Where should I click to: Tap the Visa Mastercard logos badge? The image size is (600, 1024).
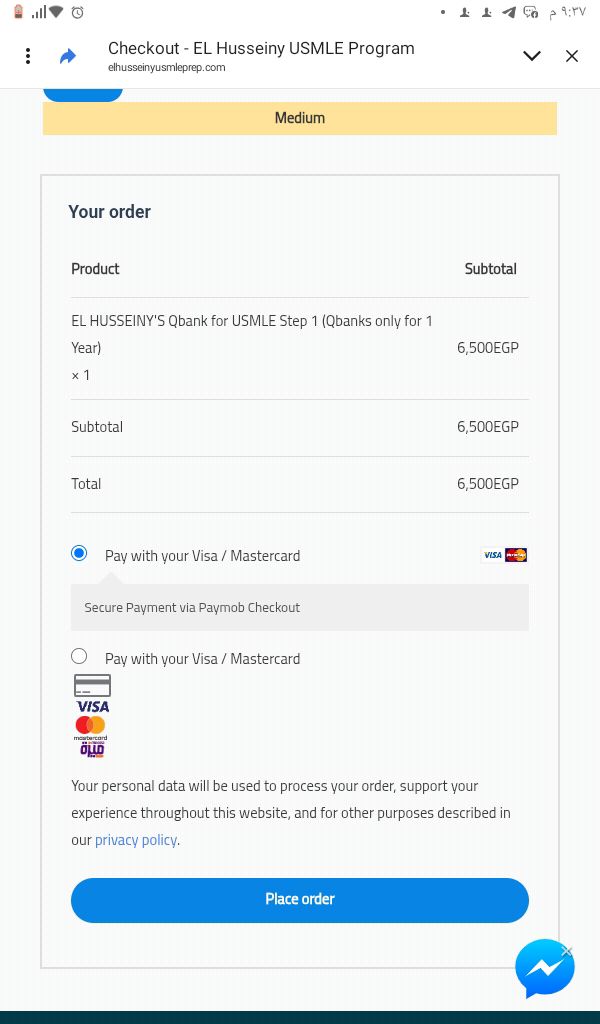tap(504, 555)
